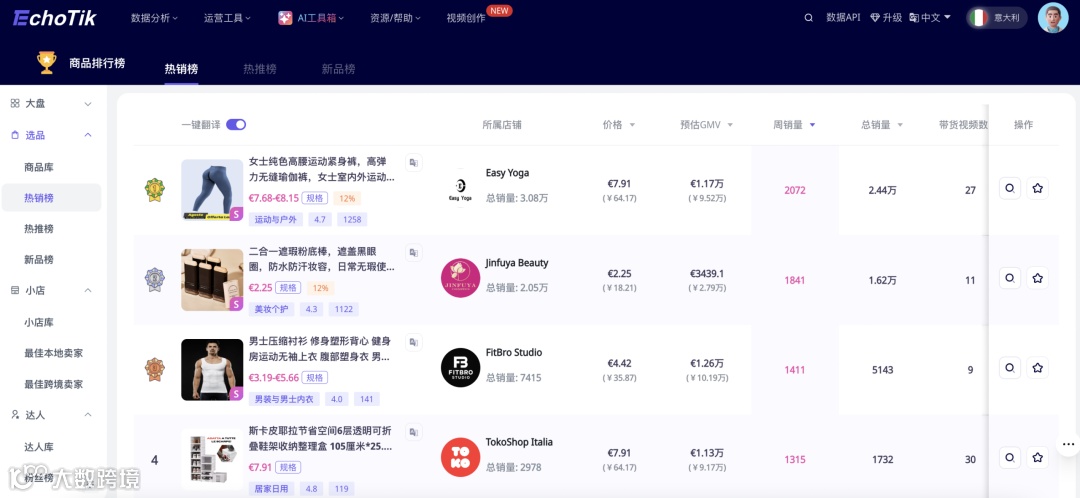Open the concealer stick product thumbnail
Screen dimensions: 1080x498
coord(212,280)
